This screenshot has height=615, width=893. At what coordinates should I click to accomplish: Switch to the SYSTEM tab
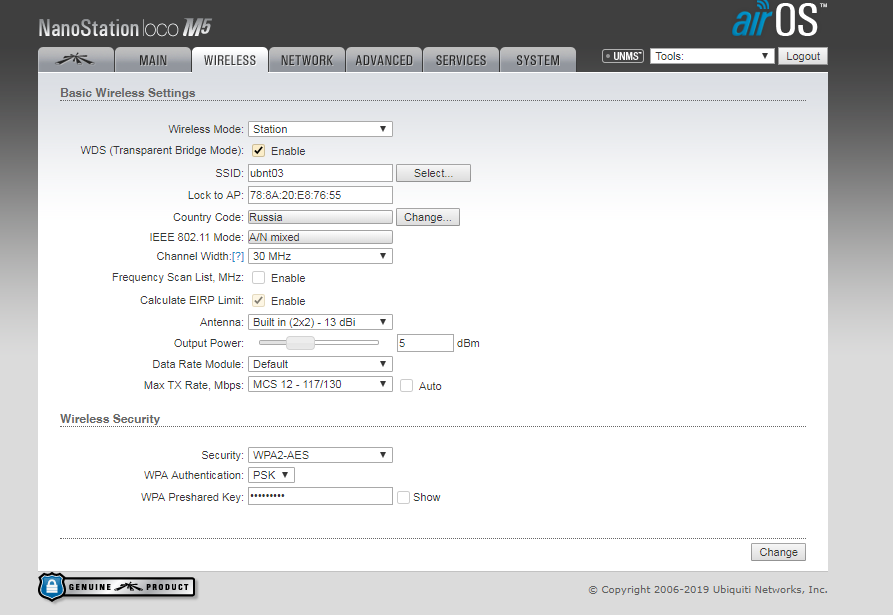[538, 60]
